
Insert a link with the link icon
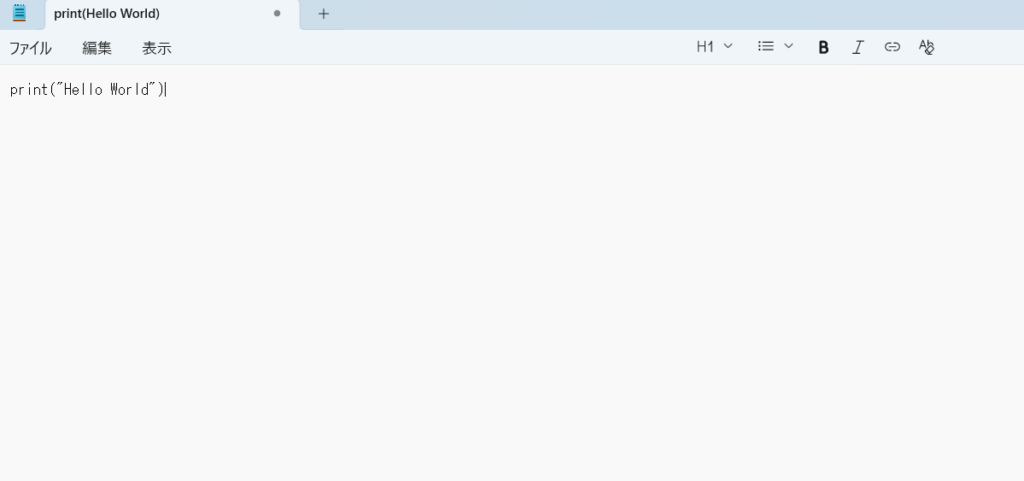coord(892,47)
